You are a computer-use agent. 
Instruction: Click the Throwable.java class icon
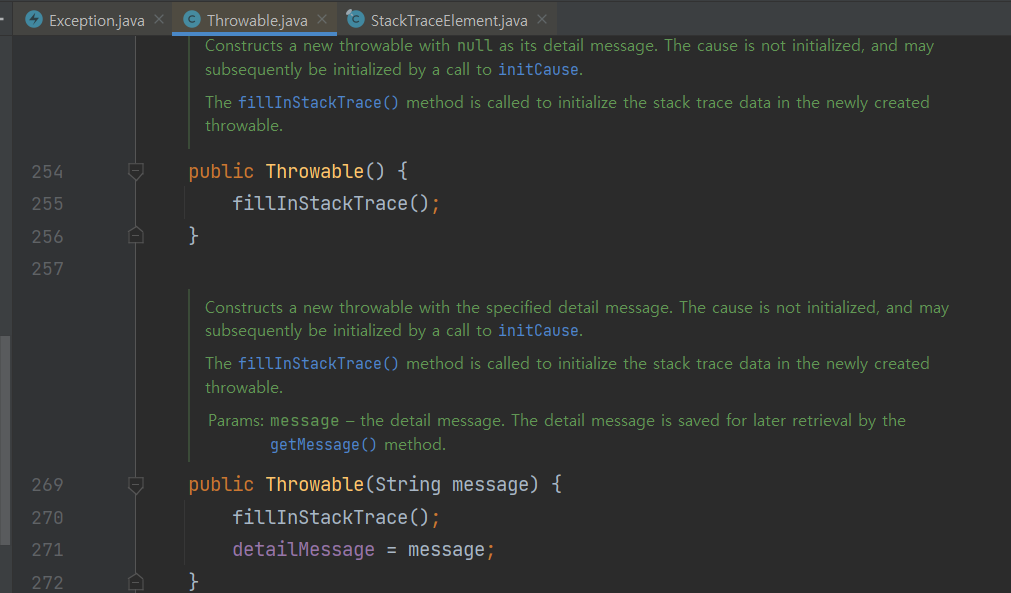[191, 19]
